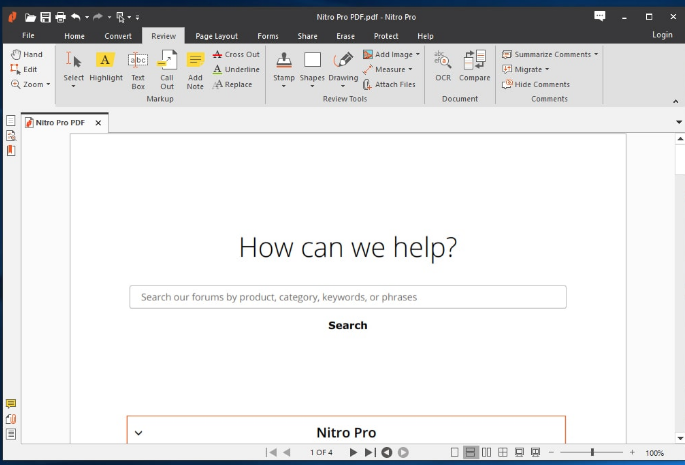685x465 pixels.
Task: Redo action with the redo arrow
Action: [97, 17]
